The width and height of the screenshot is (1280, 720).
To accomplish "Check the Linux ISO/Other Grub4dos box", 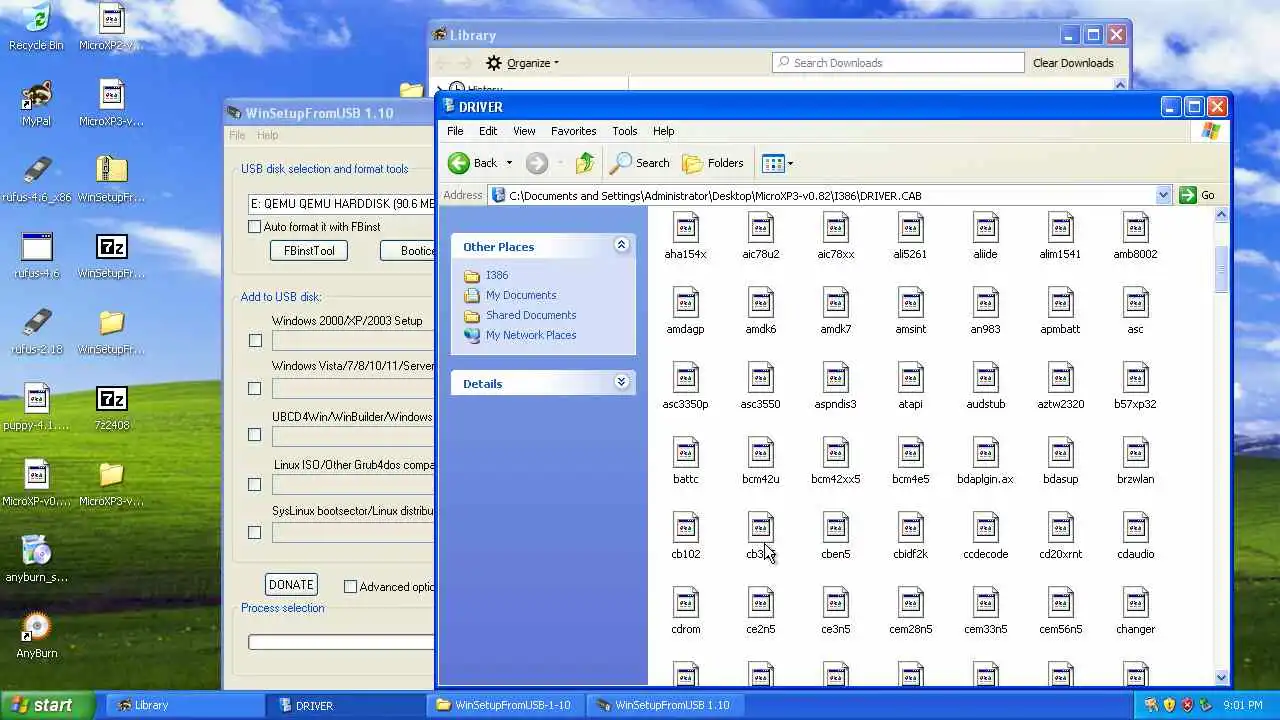I will 255,484.
